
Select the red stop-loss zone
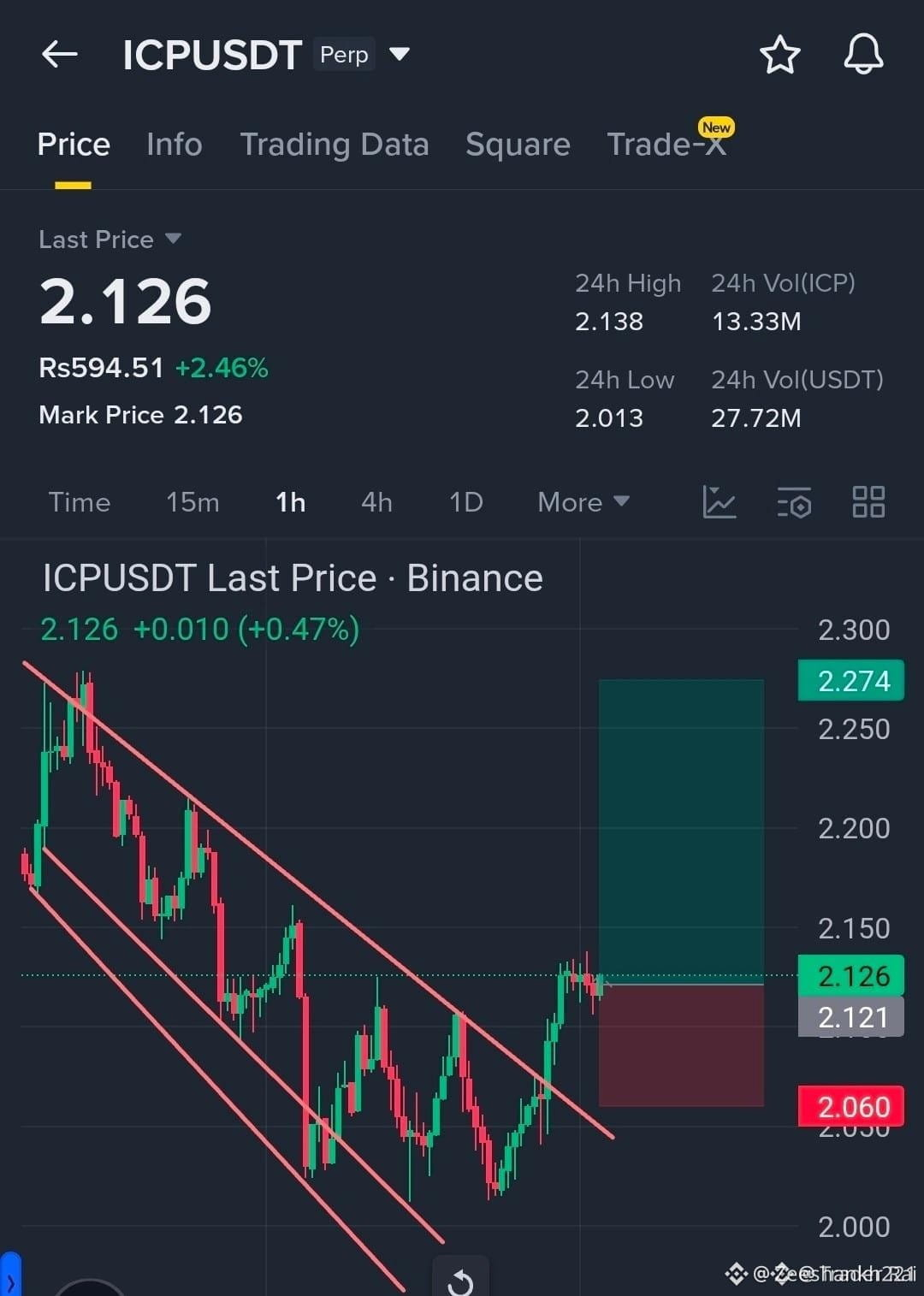click(x=681, y=1045)
